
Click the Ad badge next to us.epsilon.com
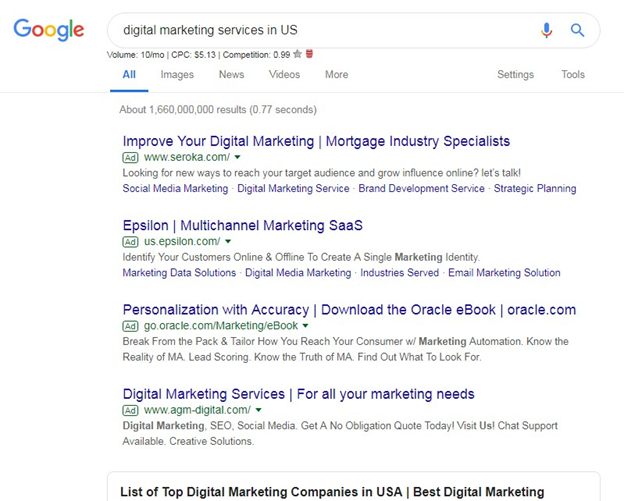click(130, 242)
